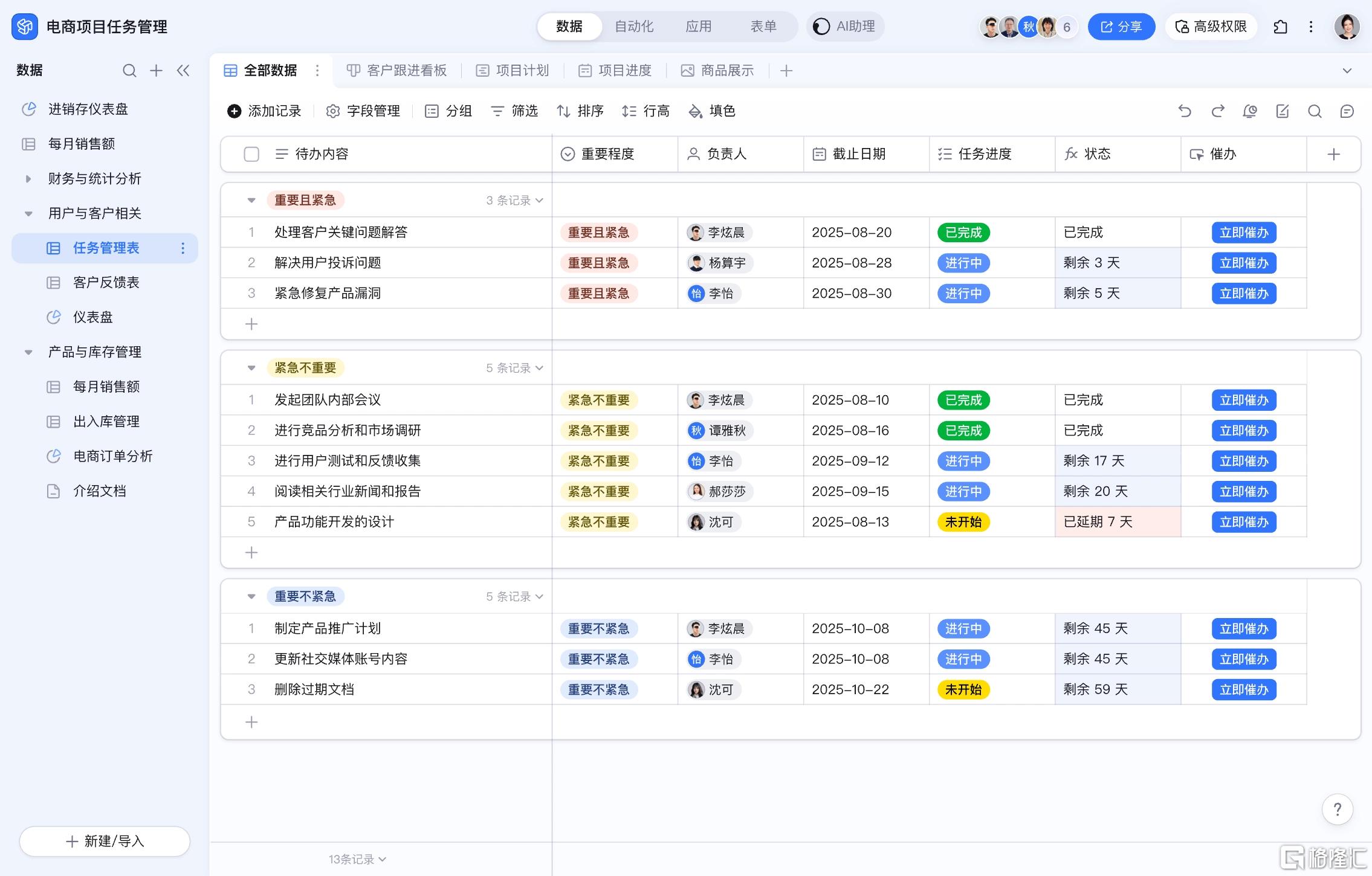Collapse the 重要且紧急 group

(x=251, y=201)
